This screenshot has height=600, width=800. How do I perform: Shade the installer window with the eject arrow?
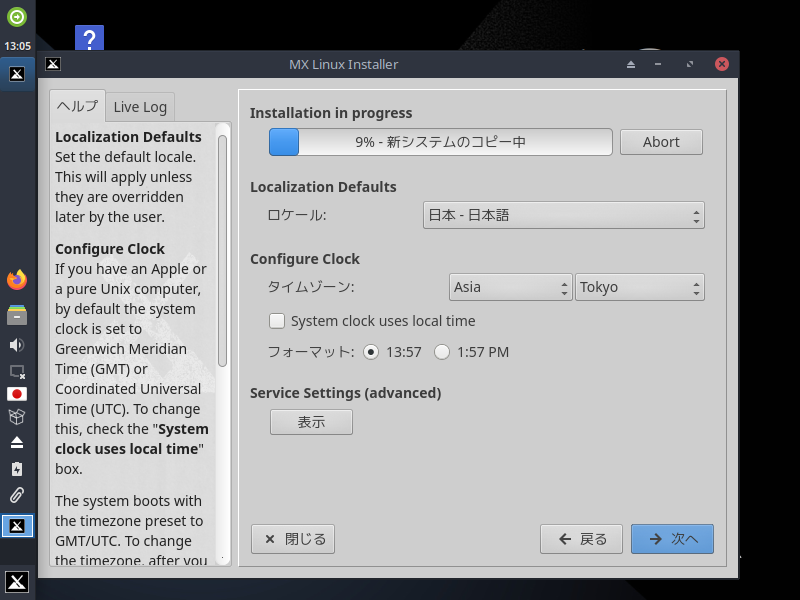(631, 64)
